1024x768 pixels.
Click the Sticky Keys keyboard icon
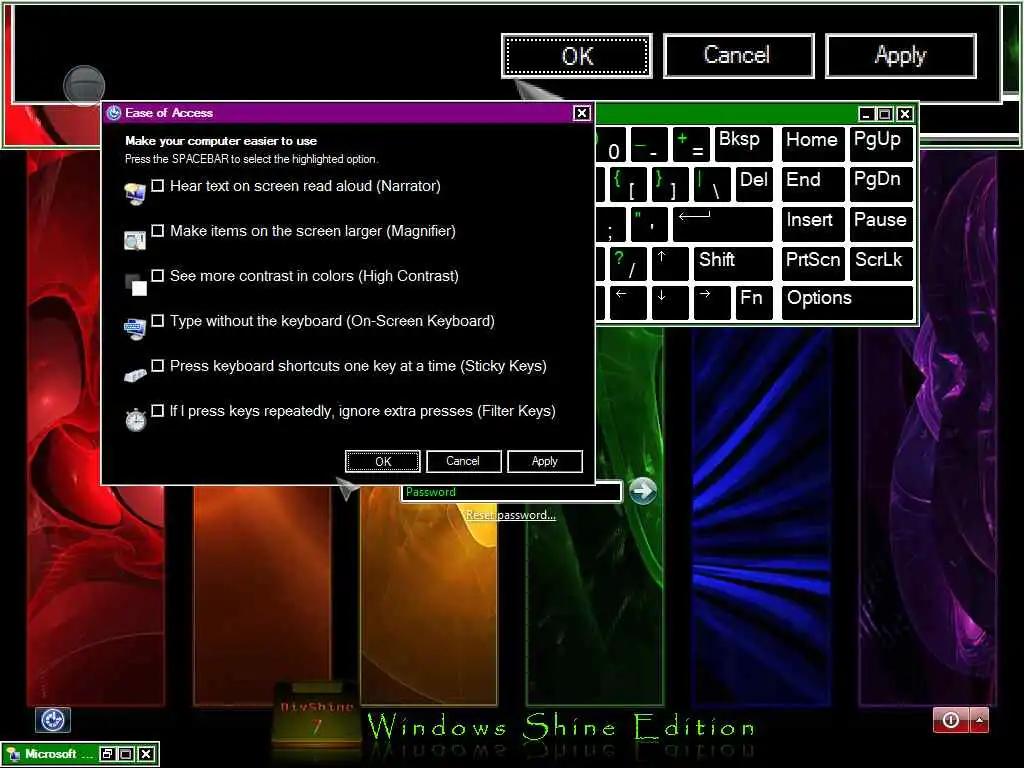[135, 376]
